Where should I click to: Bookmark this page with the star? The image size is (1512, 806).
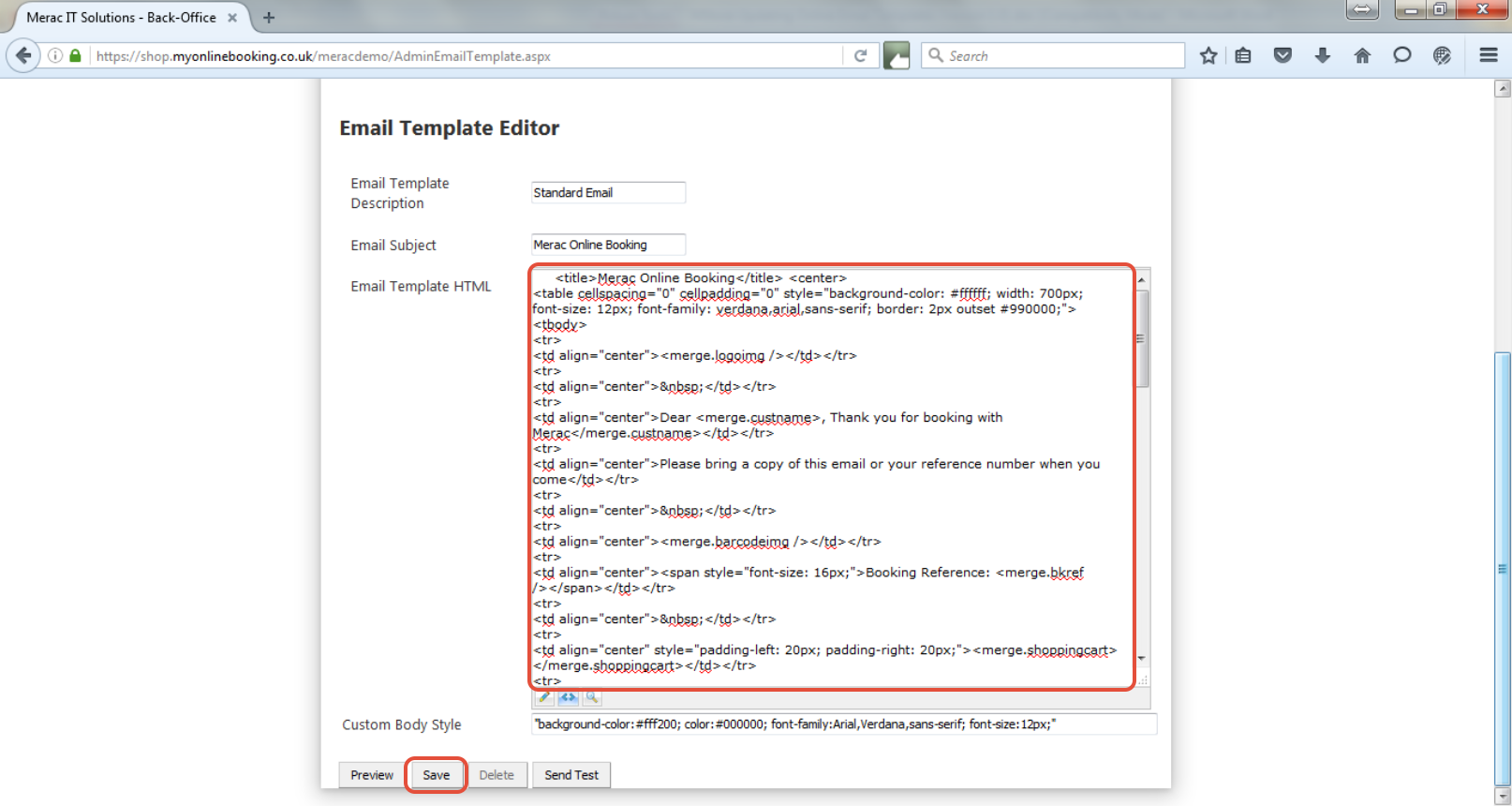coord(1208,55)
